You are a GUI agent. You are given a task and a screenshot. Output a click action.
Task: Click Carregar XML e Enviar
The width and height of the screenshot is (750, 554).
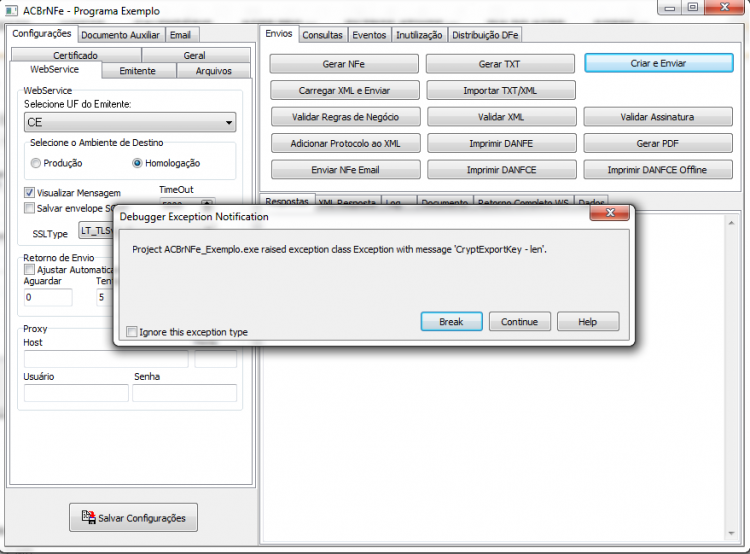[x=345, y=90]
